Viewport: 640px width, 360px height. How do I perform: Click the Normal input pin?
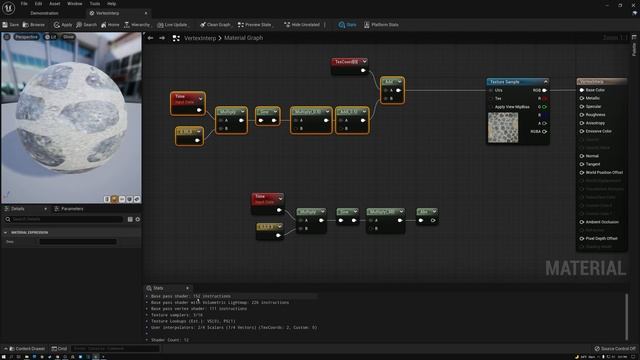(x=582, y=156)
